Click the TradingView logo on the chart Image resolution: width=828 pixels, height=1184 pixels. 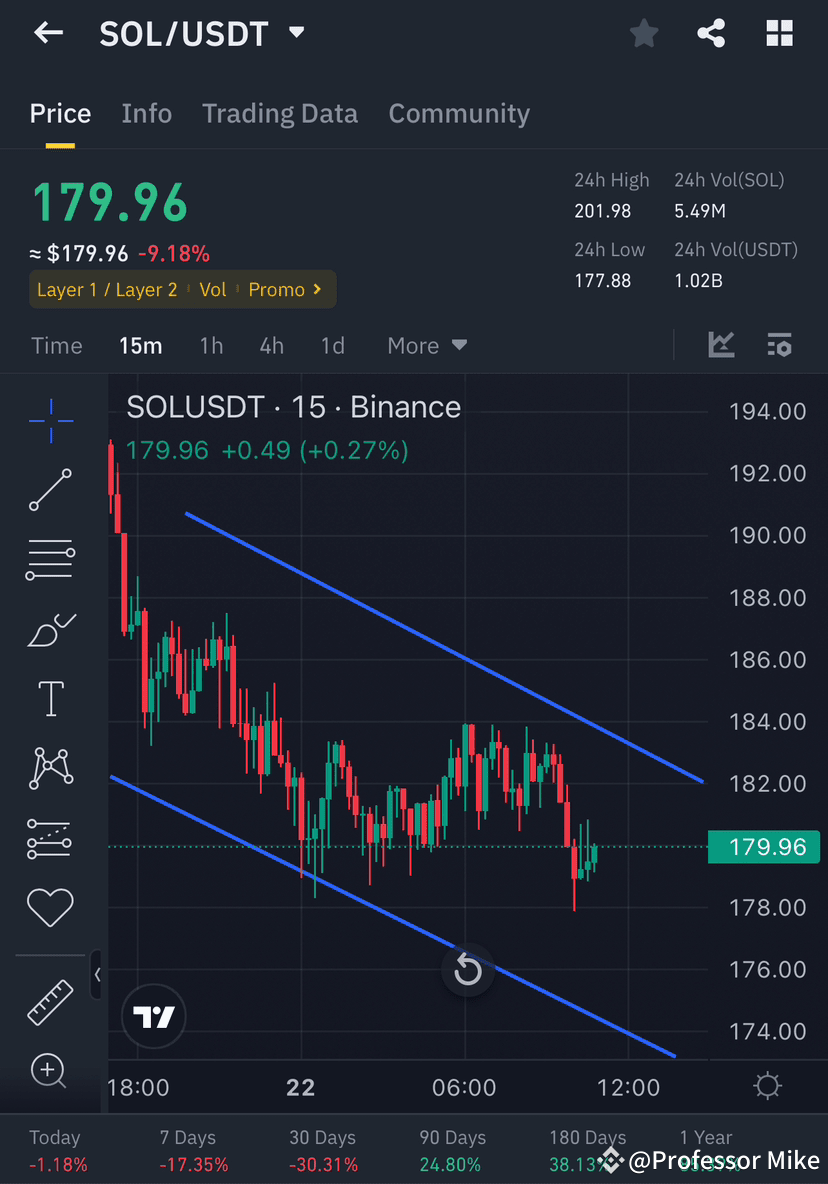point(153,1016)
